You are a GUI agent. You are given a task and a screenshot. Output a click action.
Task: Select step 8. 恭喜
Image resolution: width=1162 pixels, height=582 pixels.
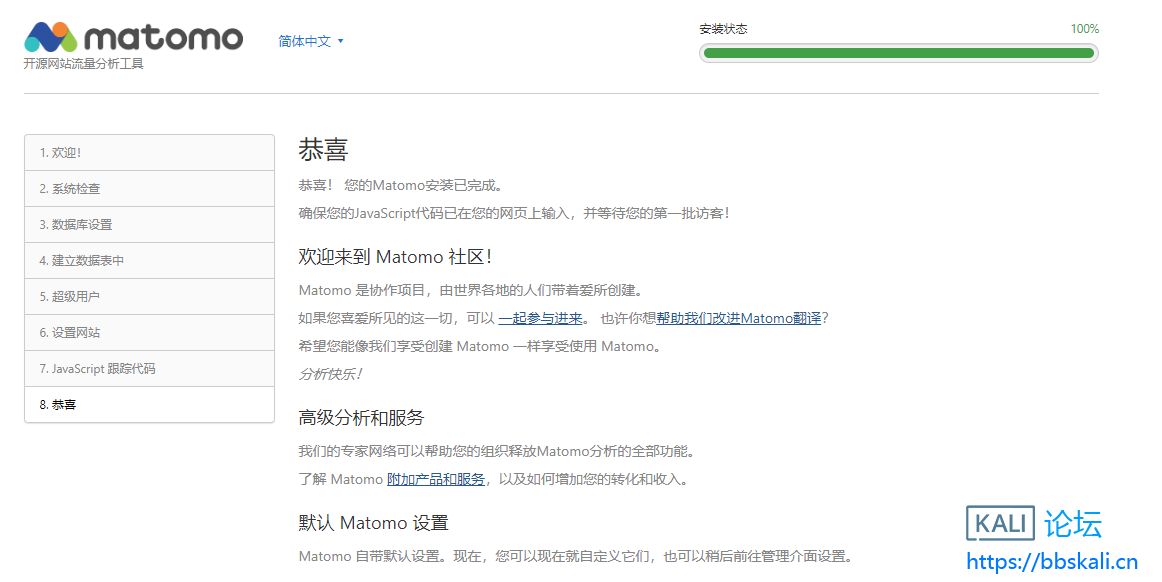pos(149,405)
